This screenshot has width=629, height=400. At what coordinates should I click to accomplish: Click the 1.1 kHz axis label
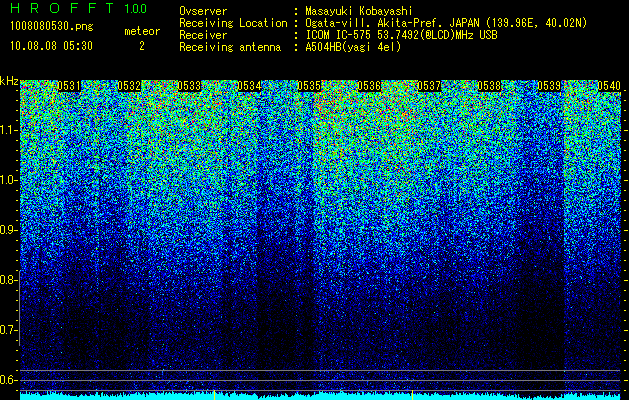click(x=9, y=130)
